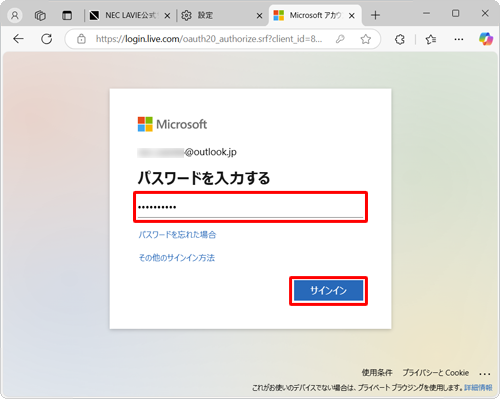View site information lock icon
The width and height of the screenshot is (500, 399).
click(81, 39)
